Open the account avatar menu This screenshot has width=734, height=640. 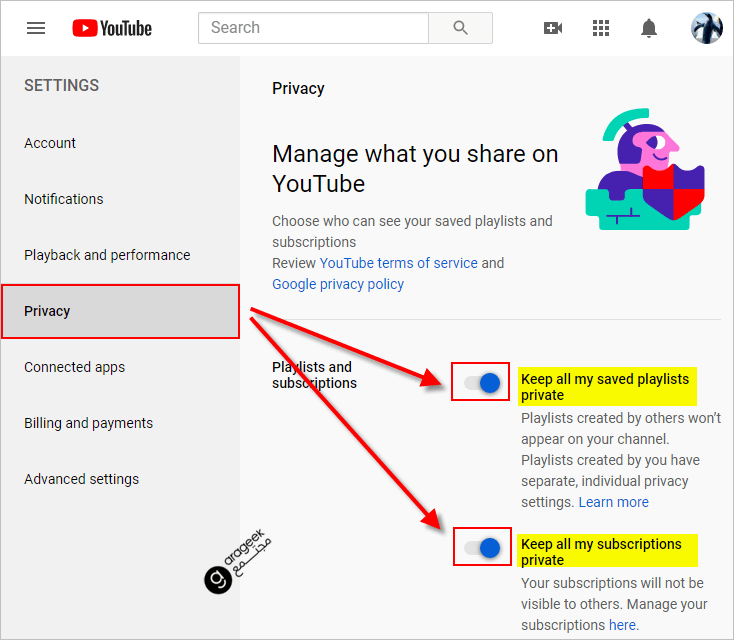point(707,28)
